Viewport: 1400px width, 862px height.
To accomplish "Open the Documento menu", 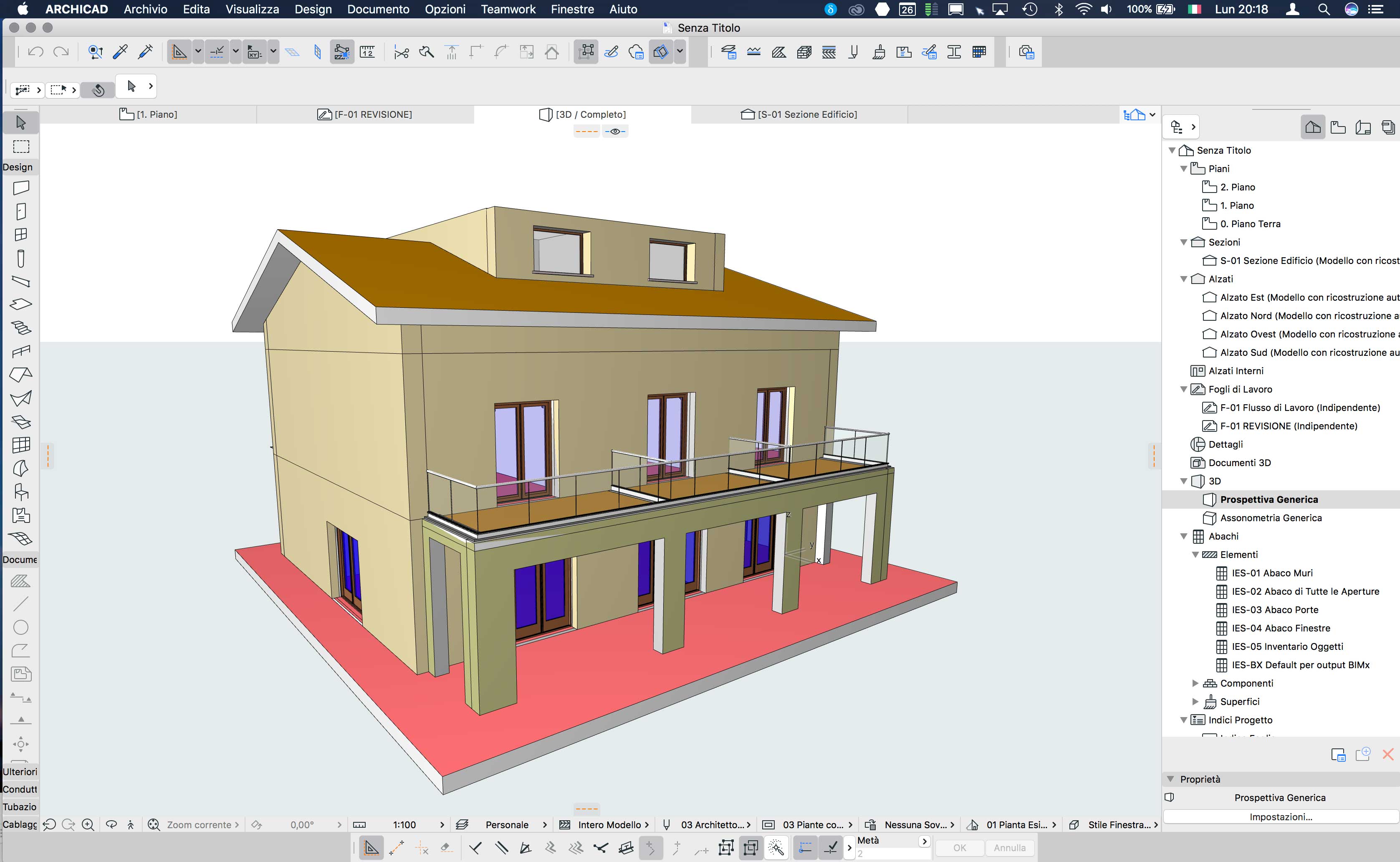I will pyautogui.click(x=378, y=9).
